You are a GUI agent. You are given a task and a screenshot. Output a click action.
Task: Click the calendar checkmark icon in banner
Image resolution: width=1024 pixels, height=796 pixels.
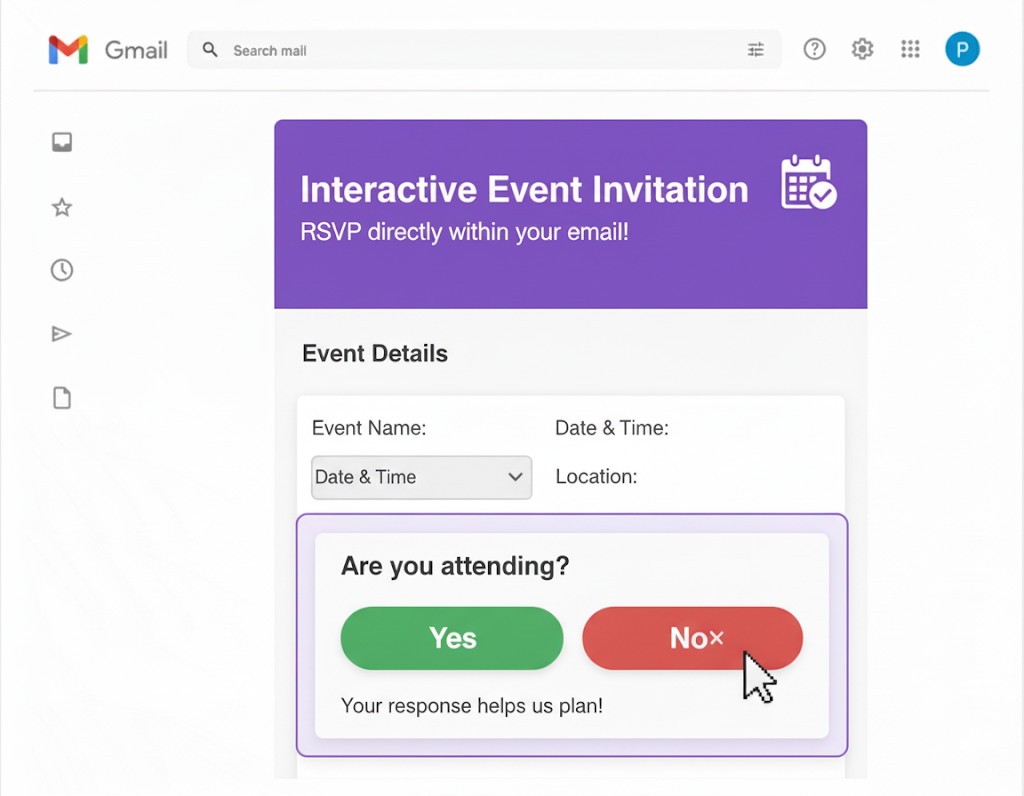(808, 182)
